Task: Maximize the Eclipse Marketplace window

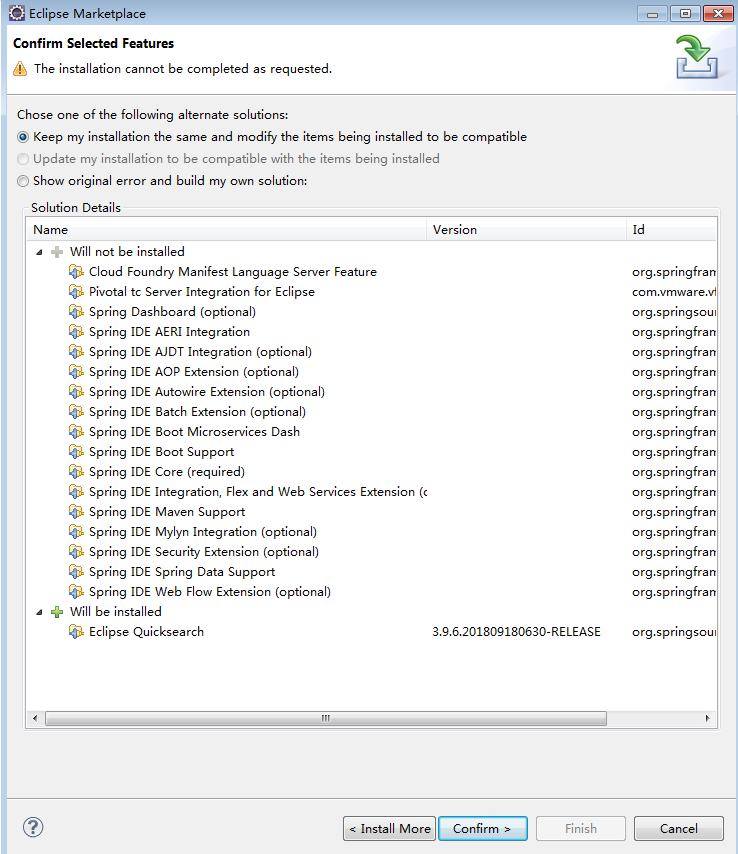Action: pos(685,14)
